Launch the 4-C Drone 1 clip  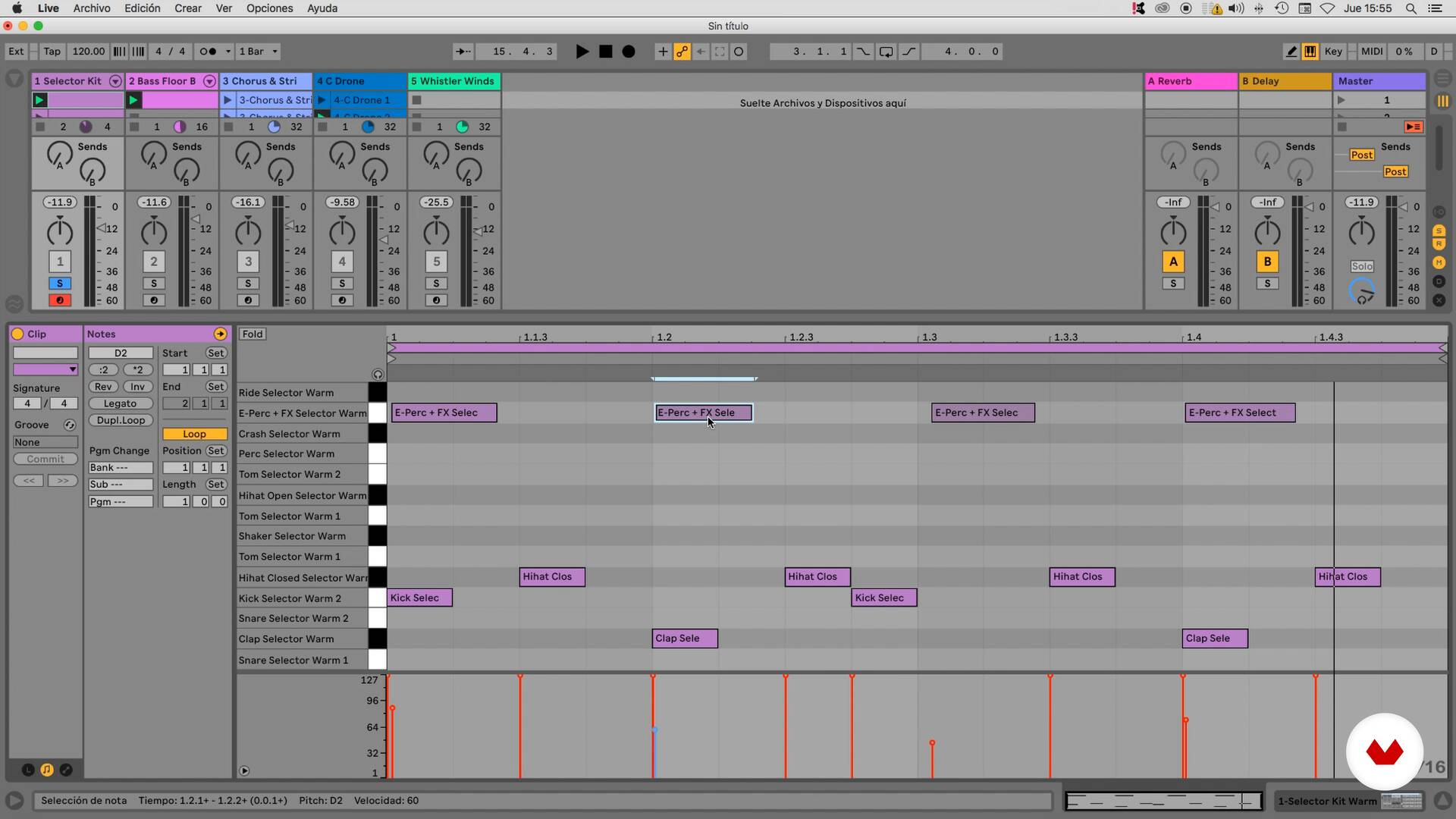pos(322,100)
